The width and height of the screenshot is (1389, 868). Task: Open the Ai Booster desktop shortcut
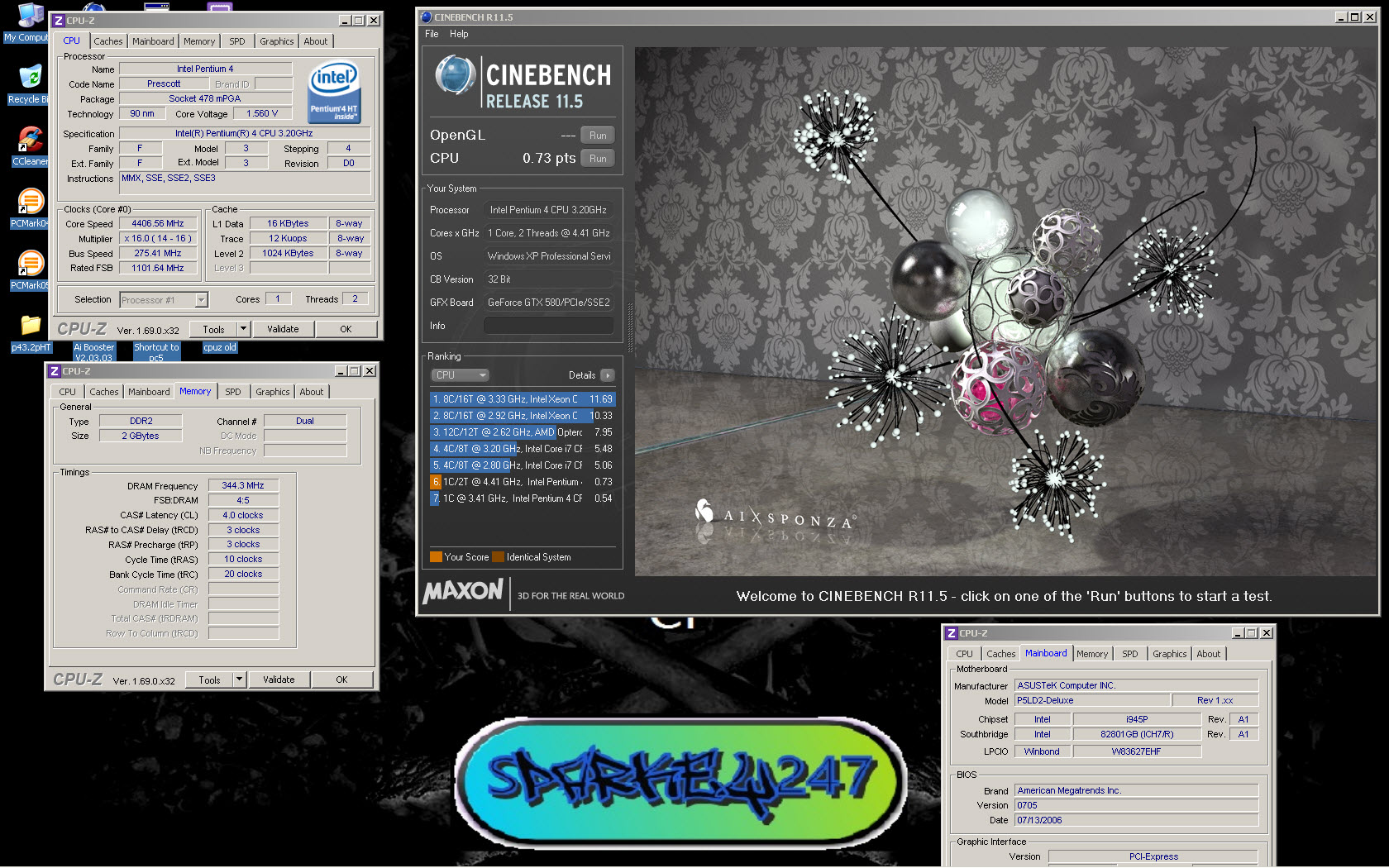pos(94,352)
